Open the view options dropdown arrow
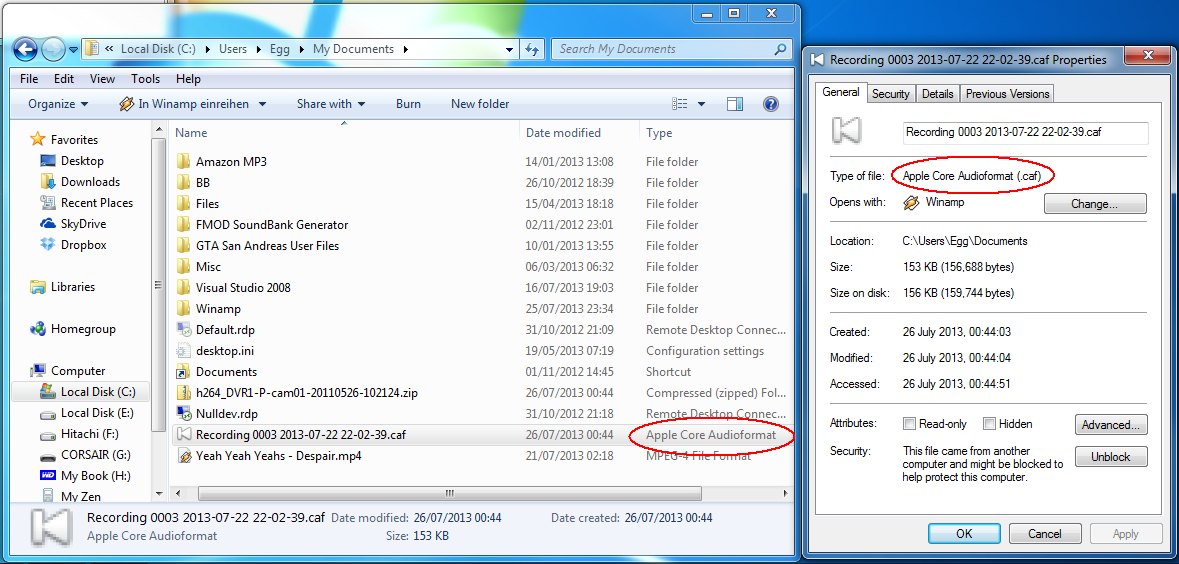The height and width of the screenshot is (564, 1179). coord(702,105)
